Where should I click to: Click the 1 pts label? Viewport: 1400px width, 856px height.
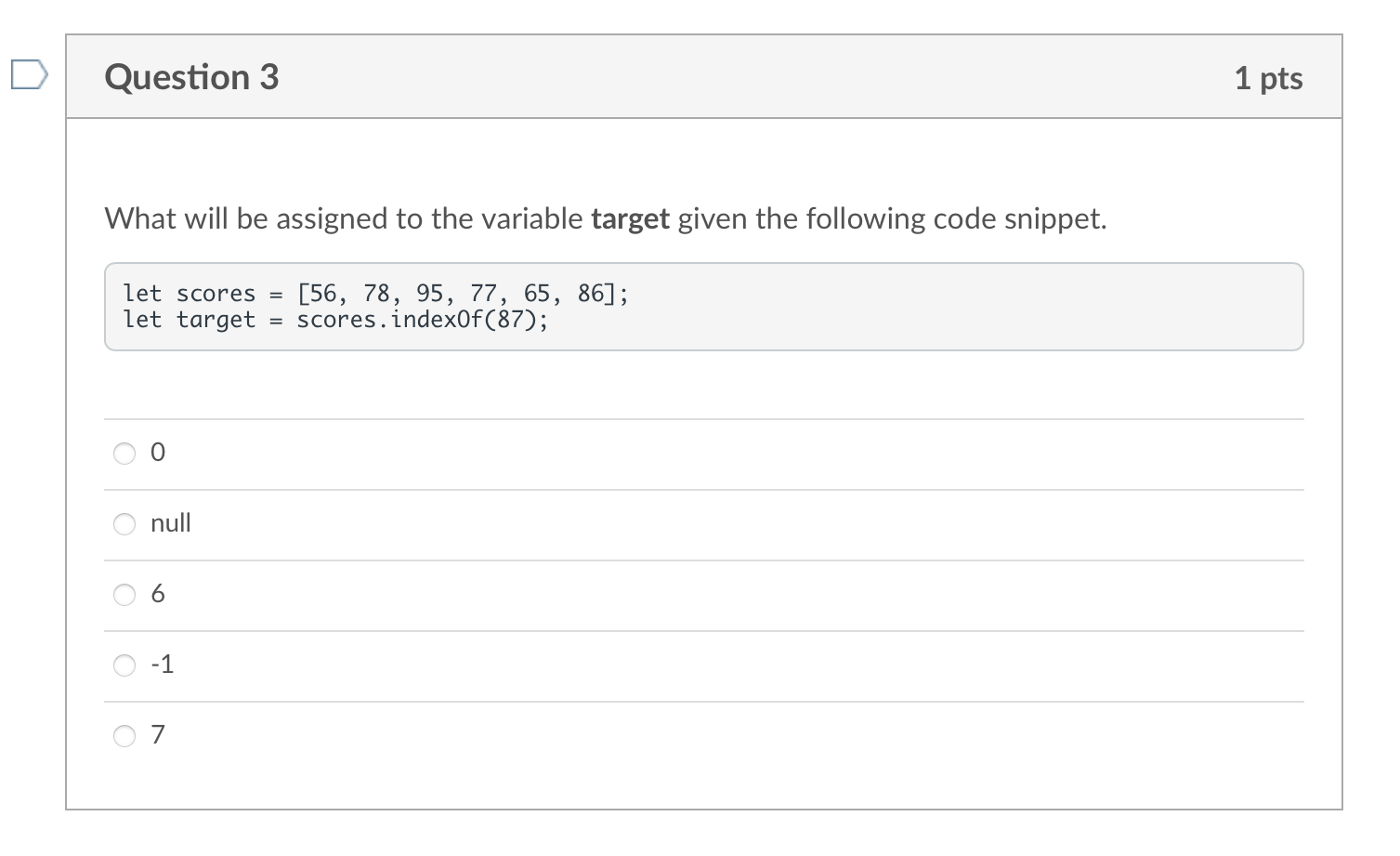pyautogui.click(x=1269, y=78)
